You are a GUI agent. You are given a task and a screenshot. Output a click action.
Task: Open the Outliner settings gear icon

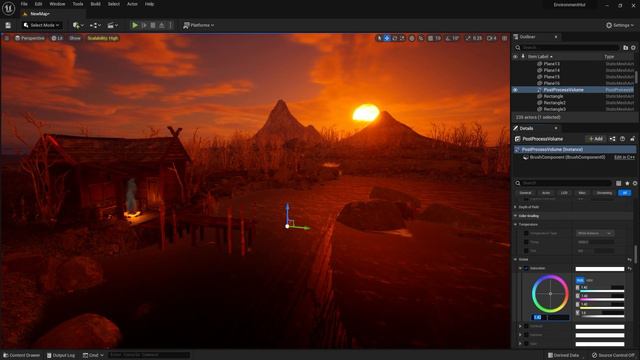click(633, 48)
